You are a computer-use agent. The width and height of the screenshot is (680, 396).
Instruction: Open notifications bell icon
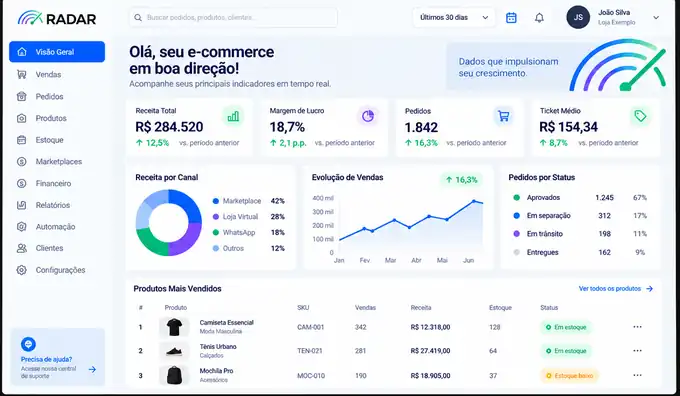539,18
